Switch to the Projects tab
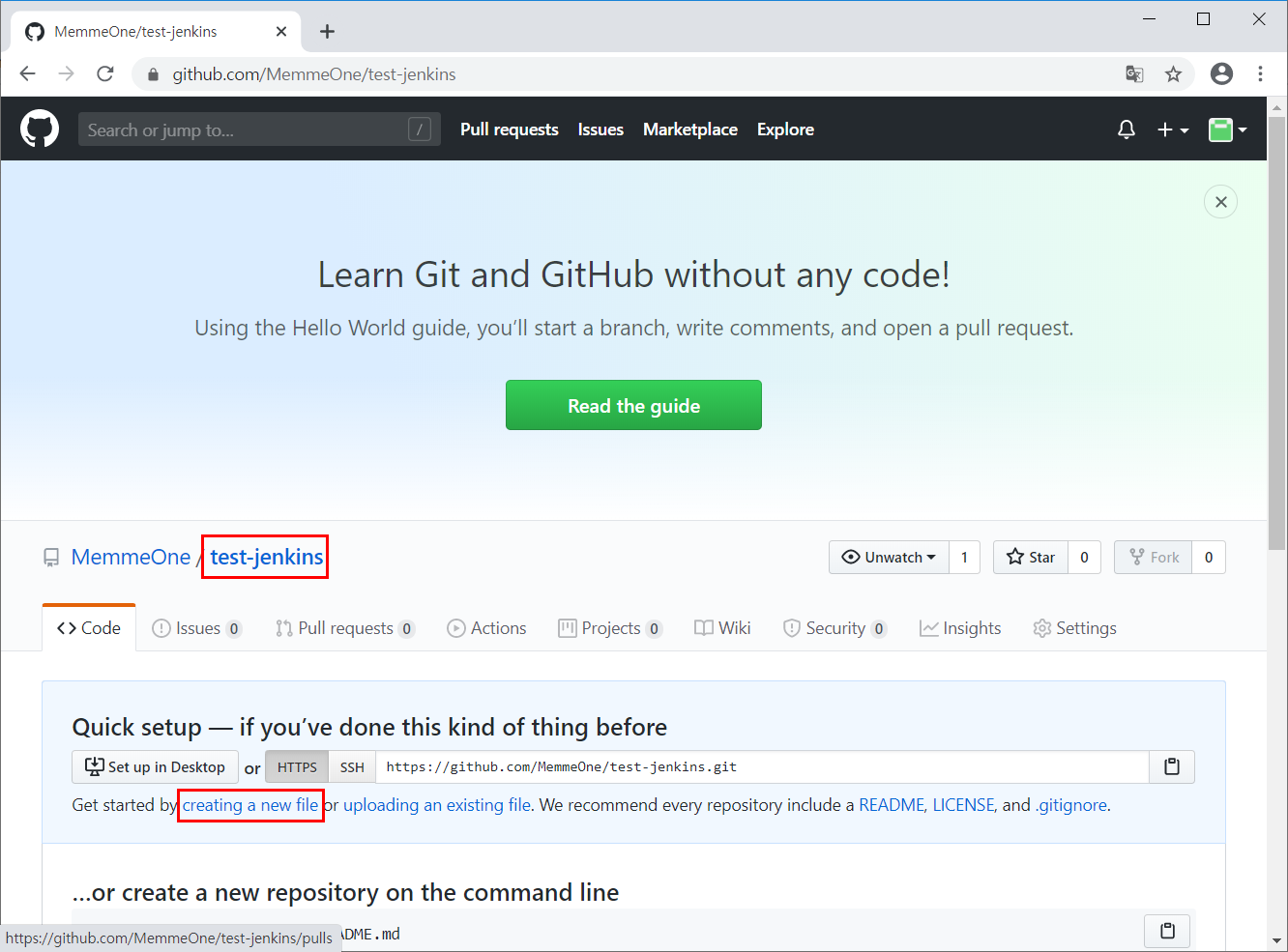The width and height of the screenshot is (1288, 952). pos(610,628)
